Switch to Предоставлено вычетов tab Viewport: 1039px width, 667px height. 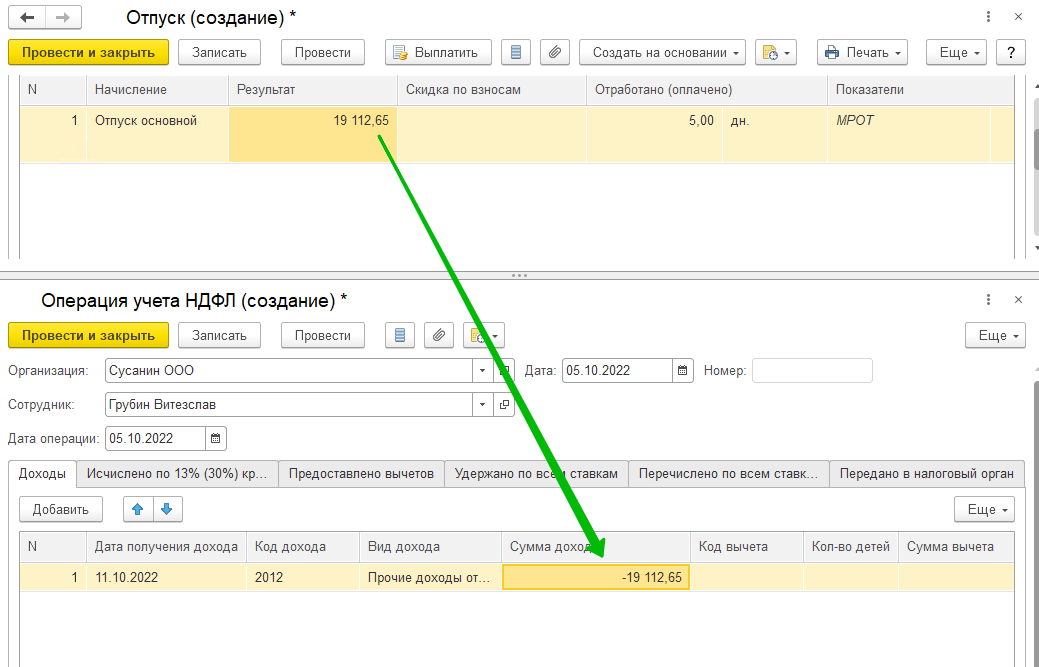(361, 474)
